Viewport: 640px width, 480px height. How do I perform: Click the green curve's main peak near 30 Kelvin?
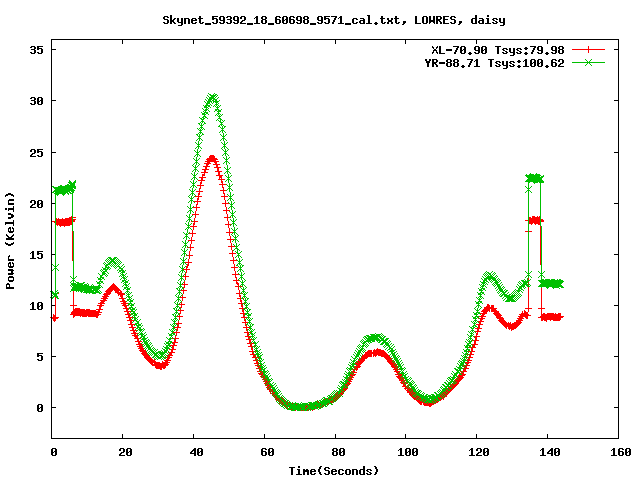tap(213, 98)
